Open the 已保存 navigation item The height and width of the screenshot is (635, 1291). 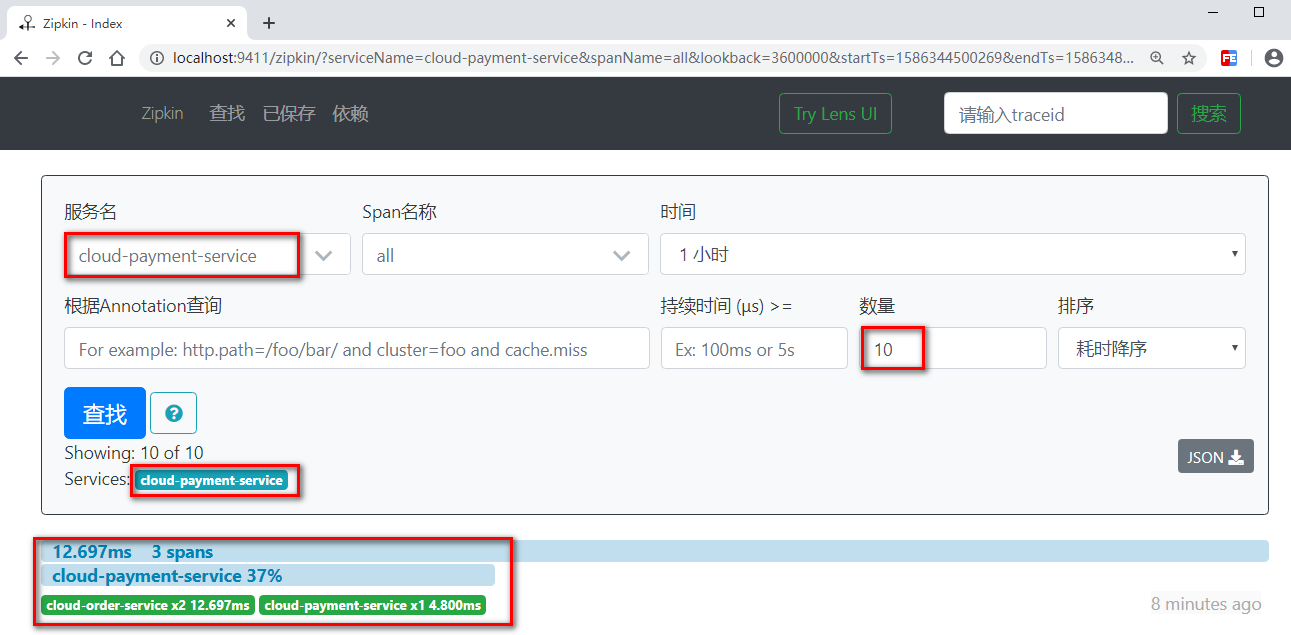[x=289, y=114]
